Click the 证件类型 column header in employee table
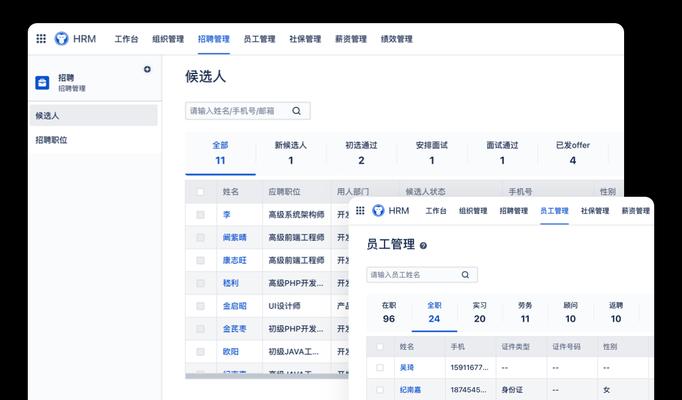 515,347
